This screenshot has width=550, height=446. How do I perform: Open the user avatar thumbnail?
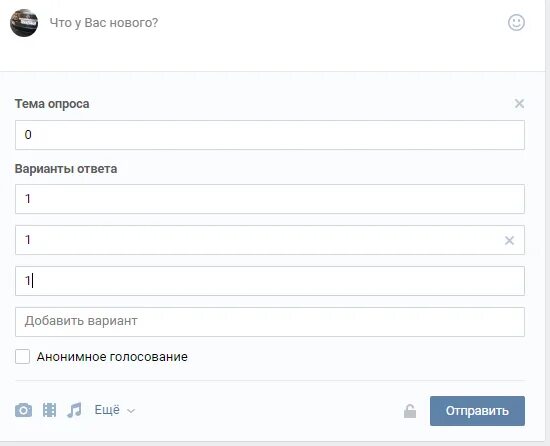click(24, 23)
